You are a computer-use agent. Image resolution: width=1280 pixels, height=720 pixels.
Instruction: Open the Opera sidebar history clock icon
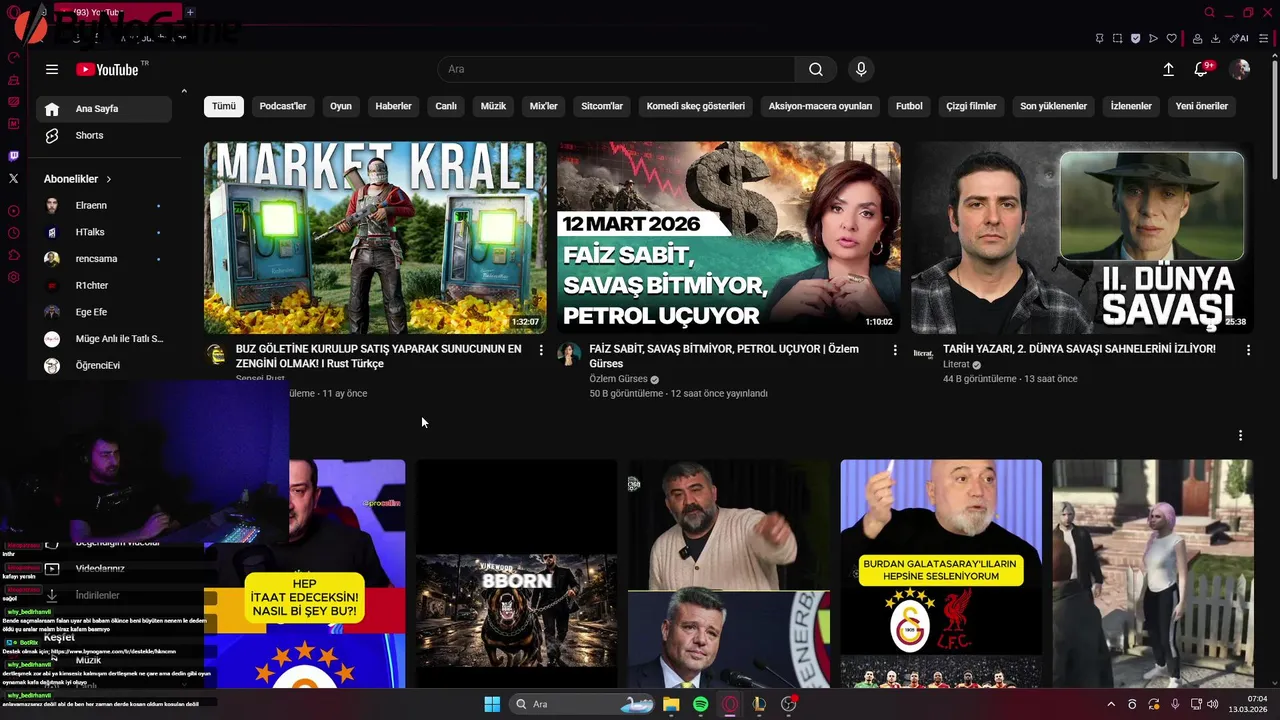[x=13, y=233]
